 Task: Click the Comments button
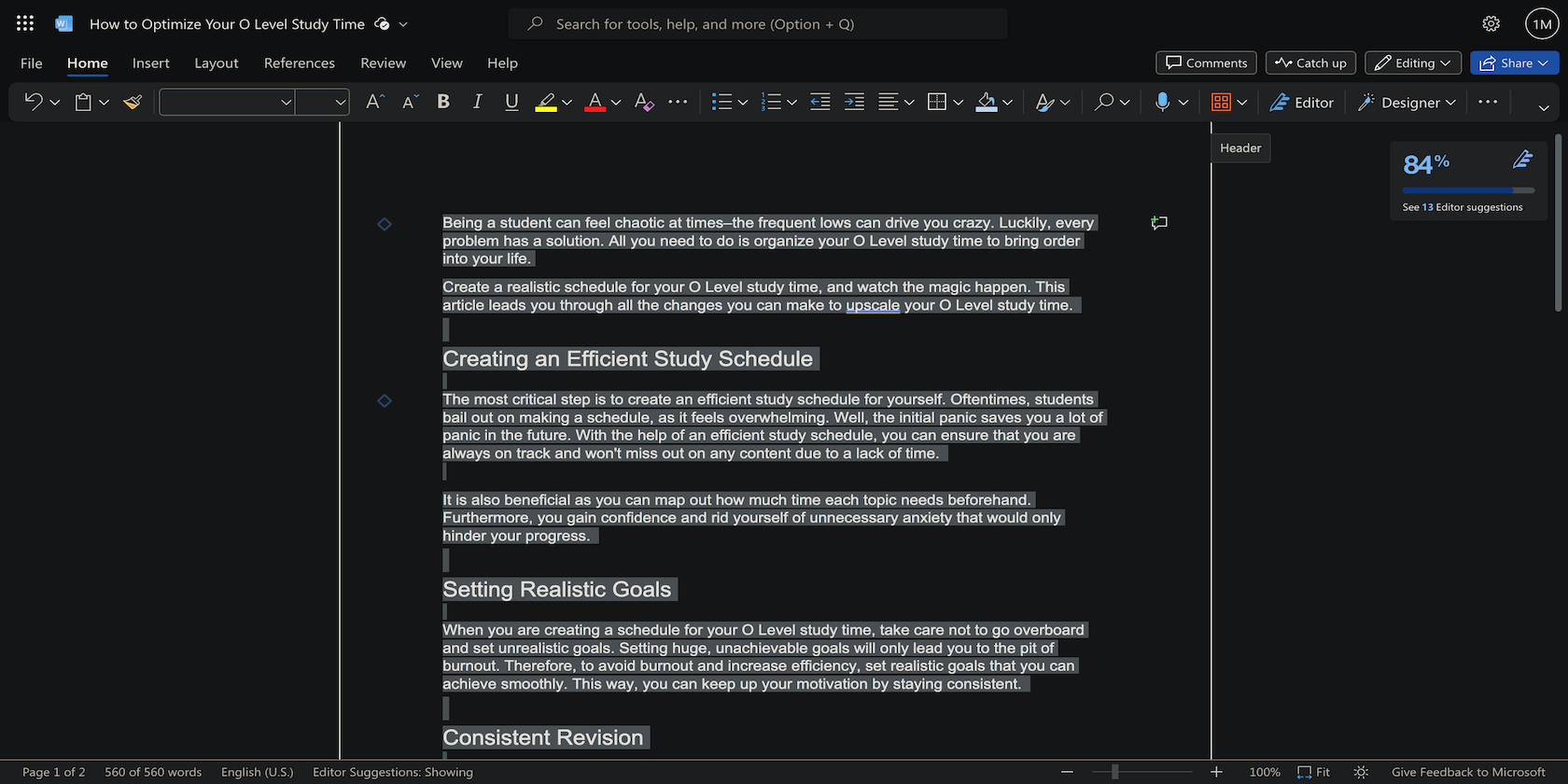tap(1206, 63)
